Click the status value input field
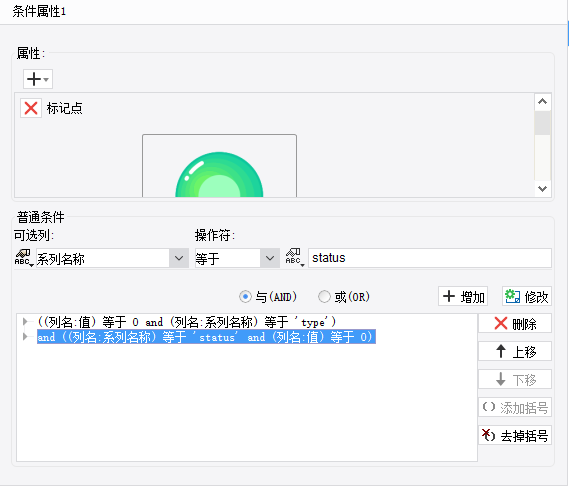 pyautogui.click(x=430, y=258)
